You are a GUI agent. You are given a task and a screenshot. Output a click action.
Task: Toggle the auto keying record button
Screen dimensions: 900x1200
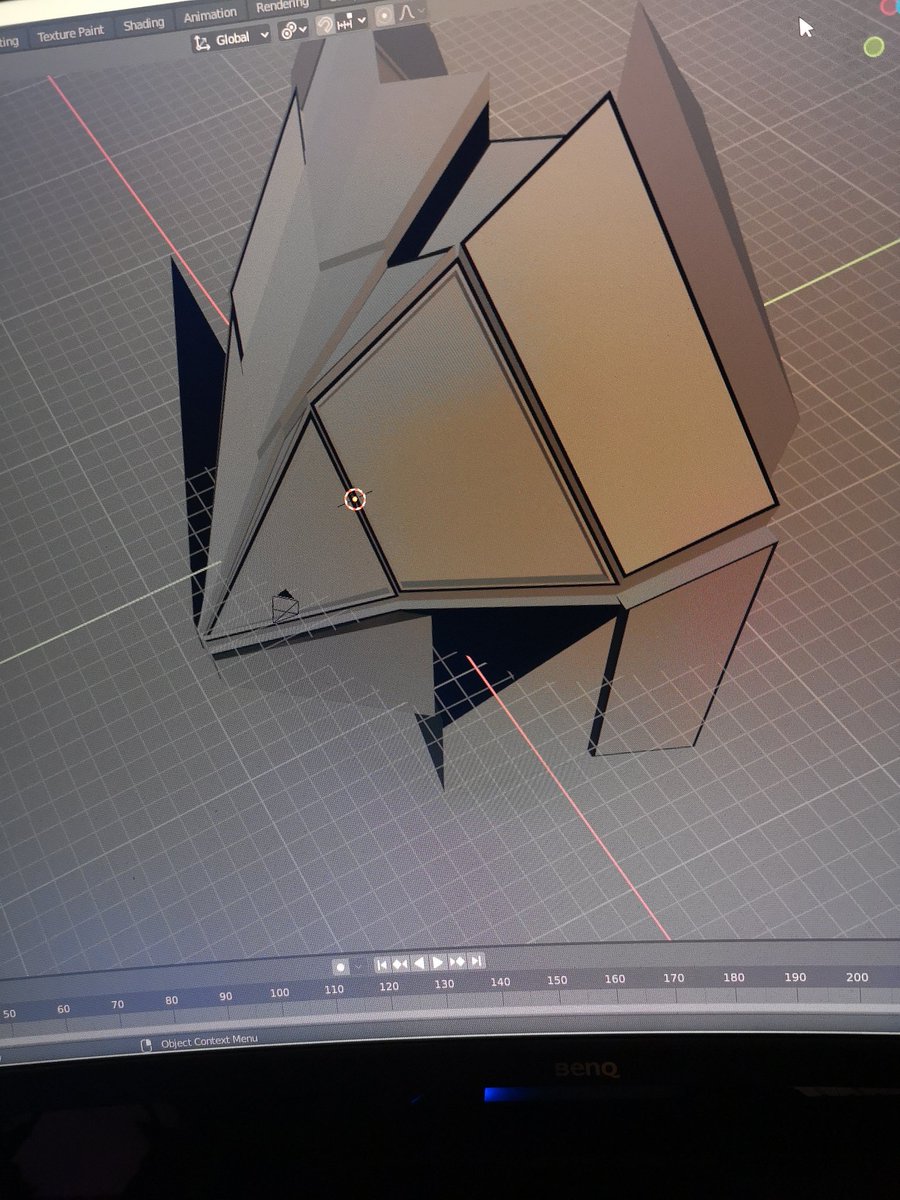(x=341, y=967)
